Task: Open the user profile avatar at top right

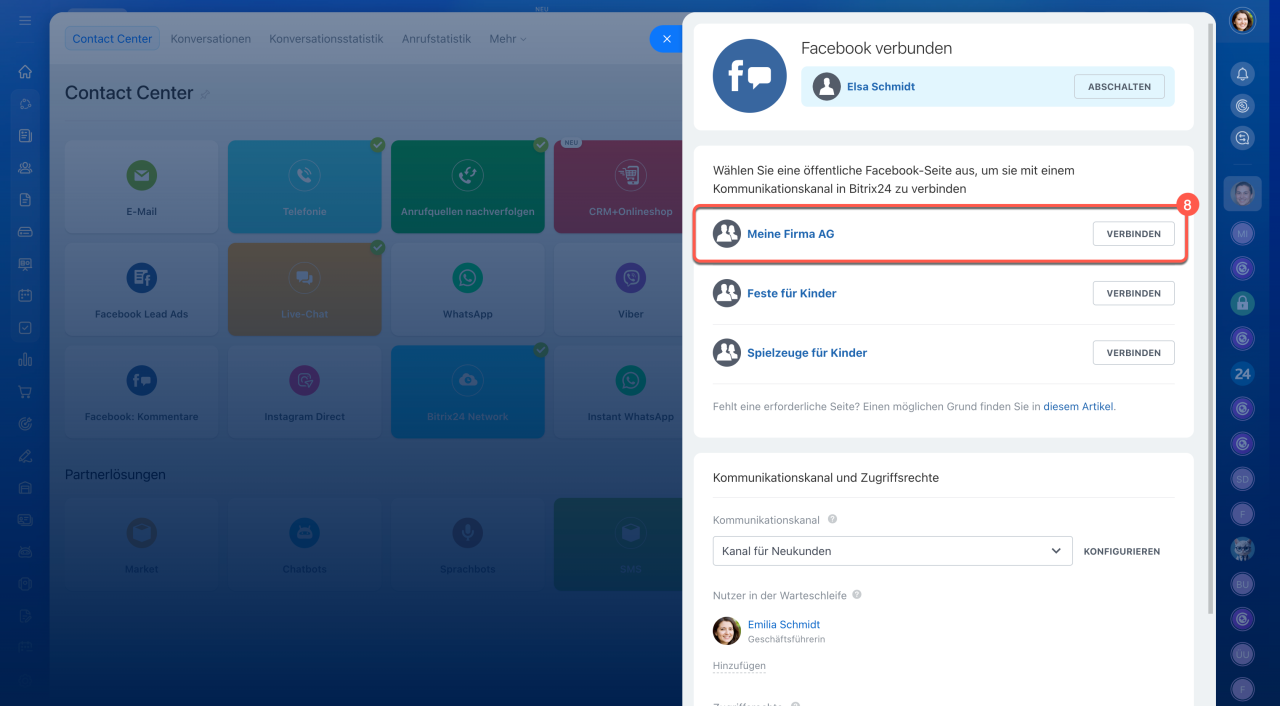Action: (1242, 21)
